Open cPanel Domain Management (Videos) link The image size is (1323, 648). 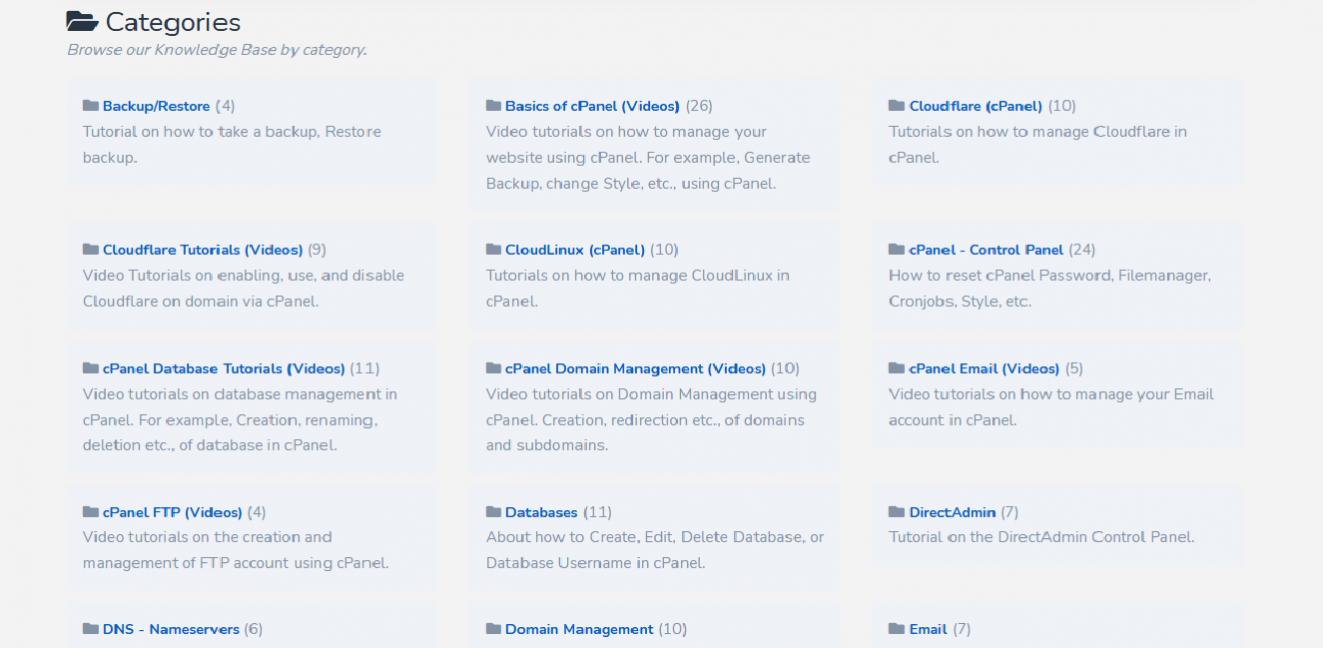point(635,369)
